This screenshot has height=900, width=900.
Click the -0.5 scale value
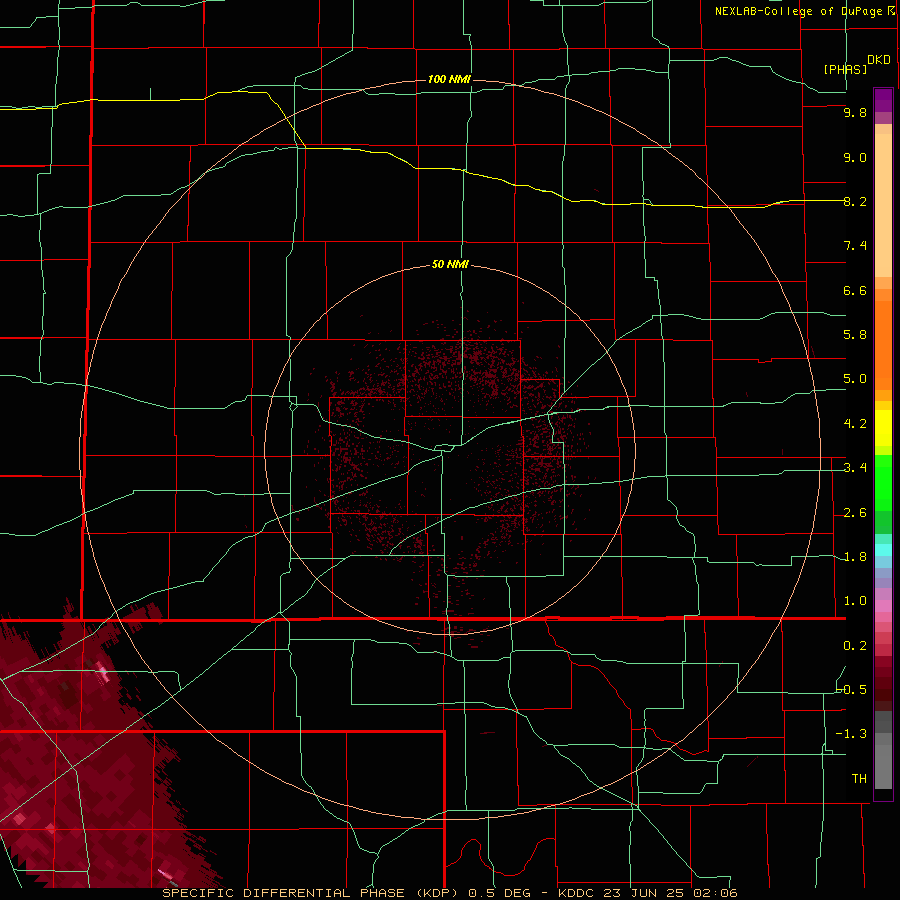coord(852,689)
